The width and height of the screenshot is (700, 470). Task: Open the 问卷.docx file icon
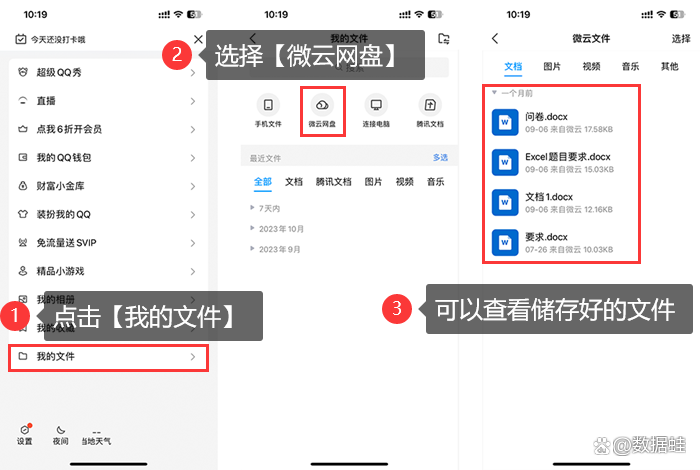click(504, 122)
